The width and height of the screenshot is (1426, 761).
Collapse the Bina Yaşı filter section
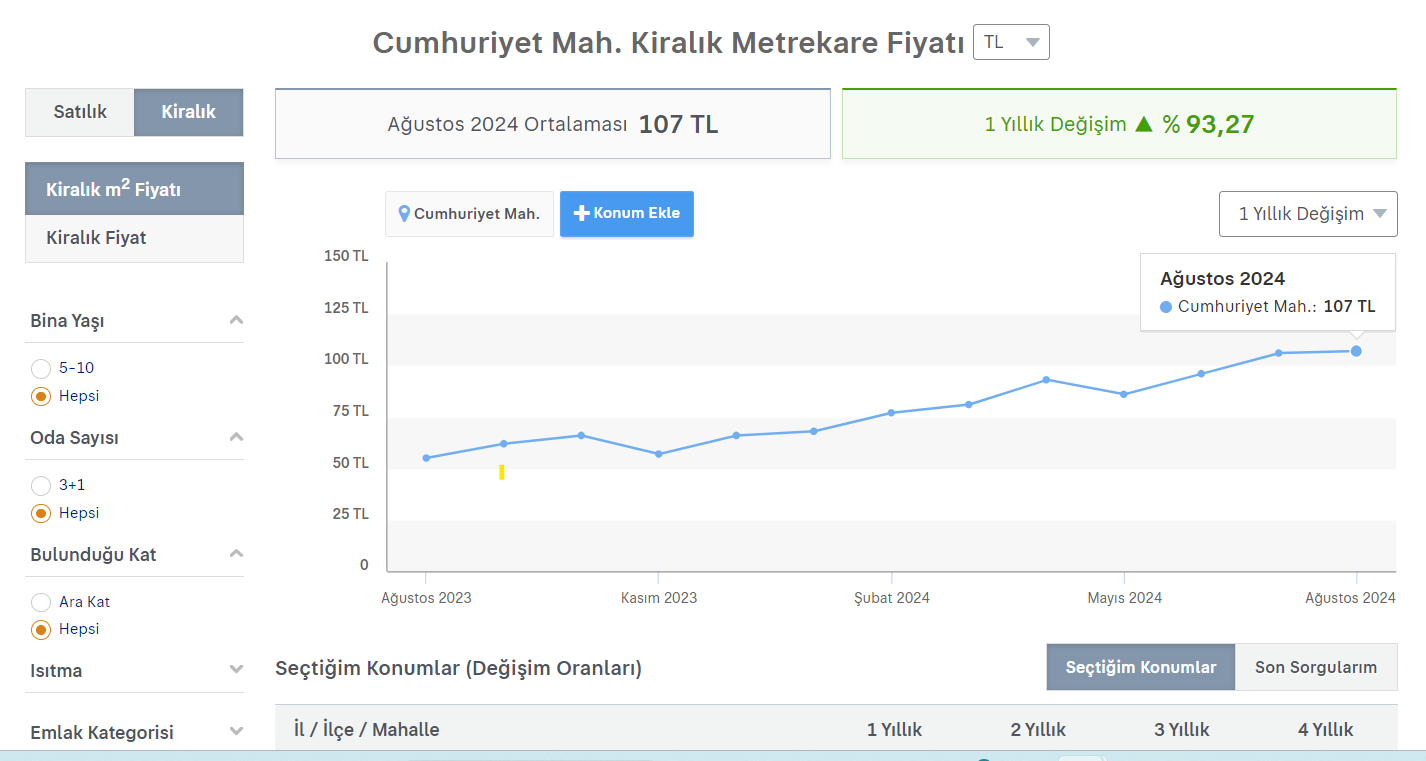[236, 321]
